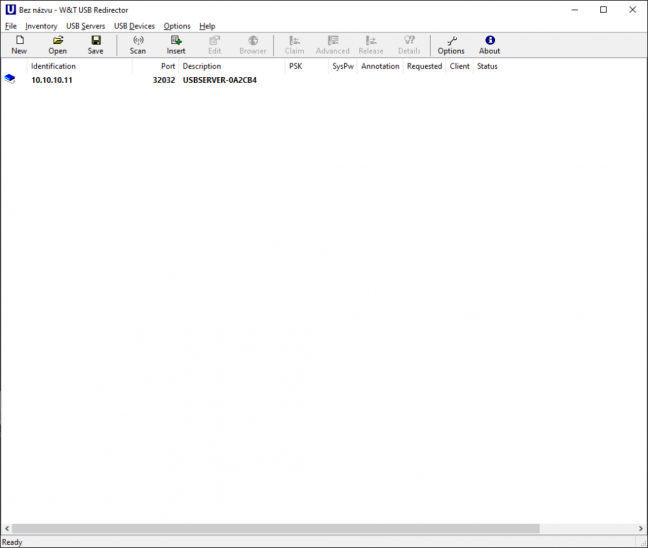Click the horizontal scrollbar thumb

tap(276, 529)
